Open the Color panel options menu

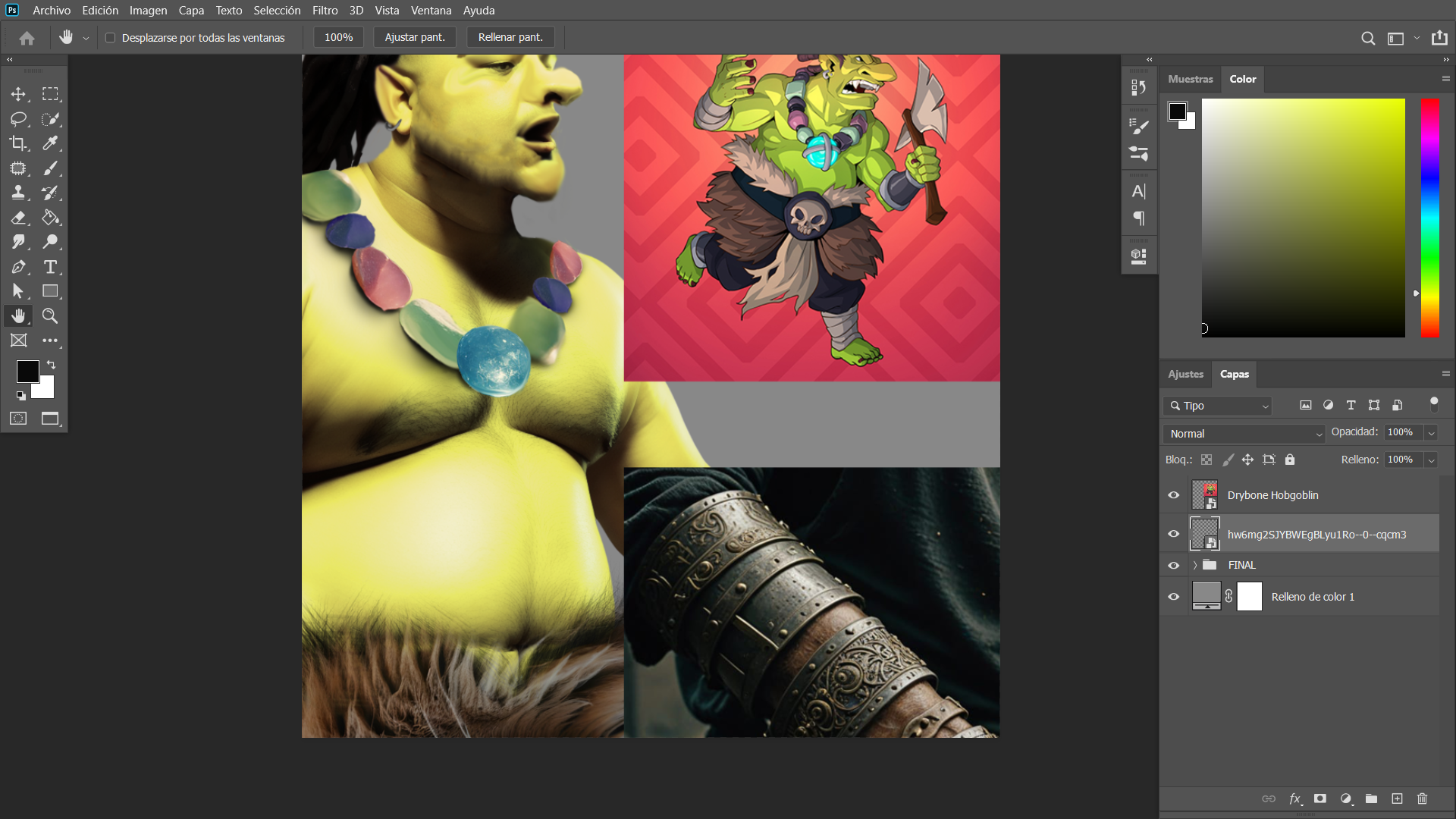click(1445, 79)
